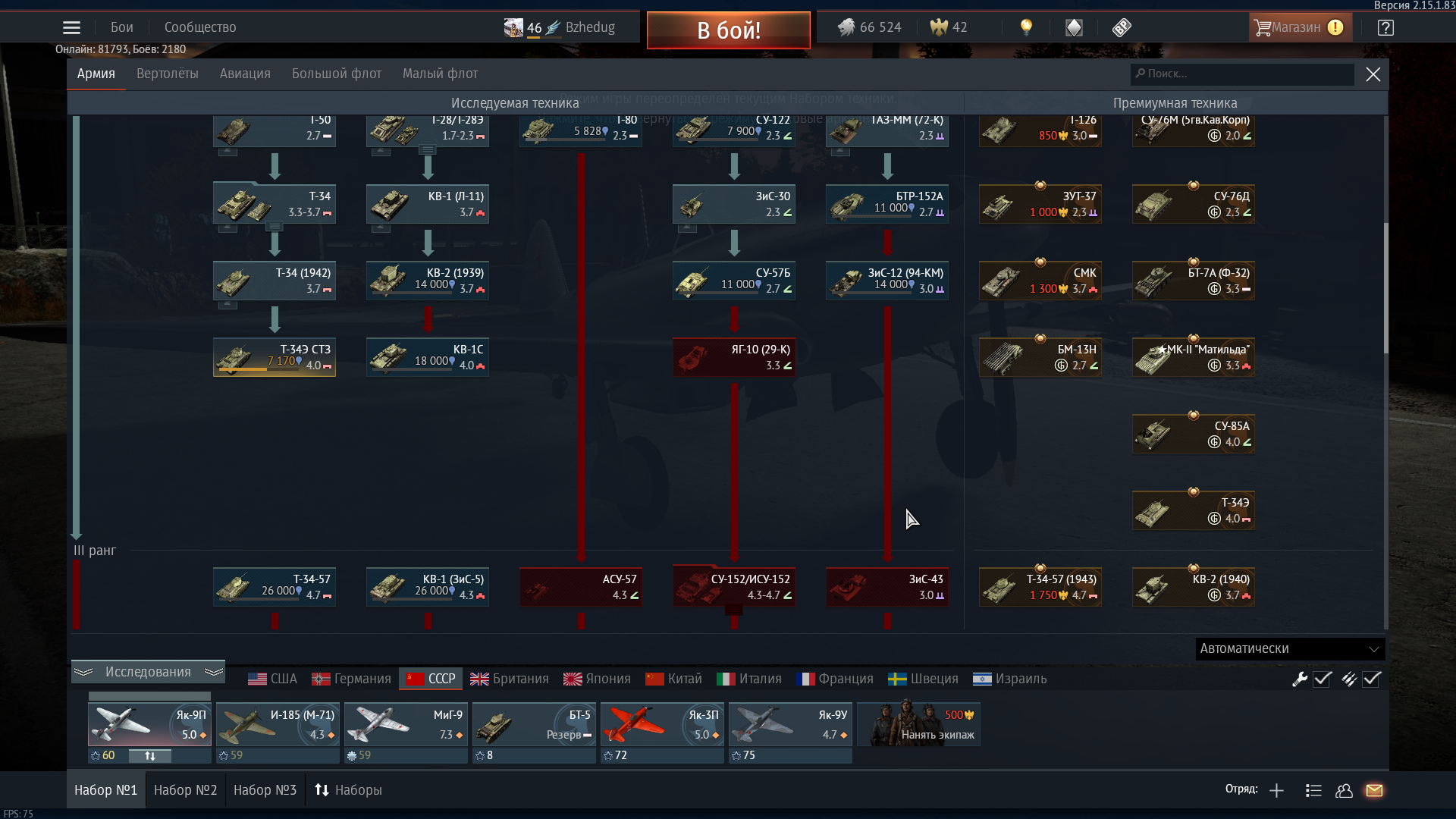Screen dimensions: 1456x819
Task: Switch to Набор №3 preset
Action: coord(265,790)
